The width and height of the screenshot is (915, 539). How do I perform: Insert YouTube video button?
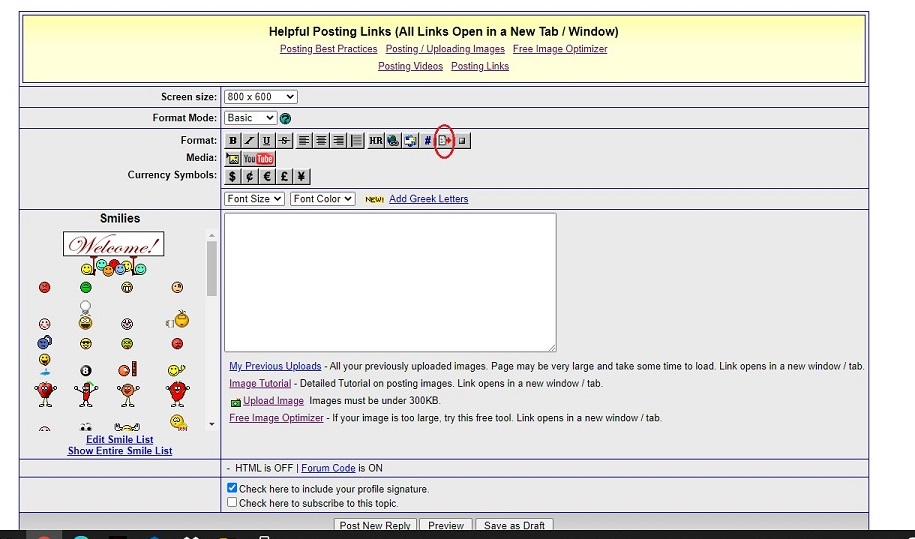point(258,159)
